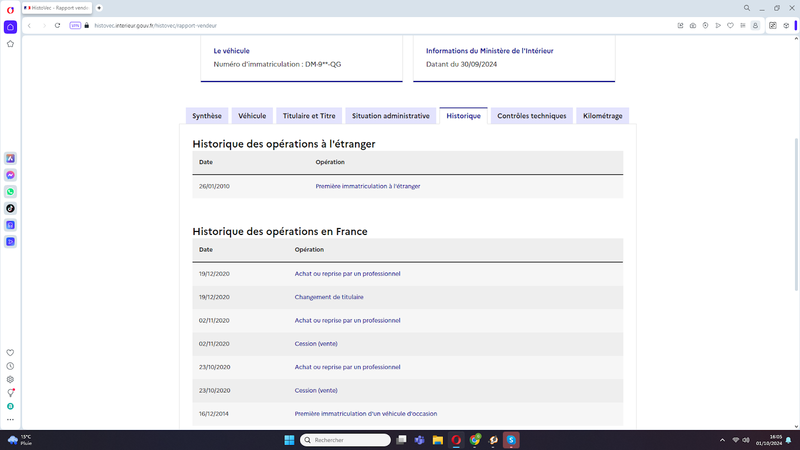The width and height of the screenshot is (800, 450).
Task: Click the lightbulb tips icon in sidebar
Action: click(10, 393)
